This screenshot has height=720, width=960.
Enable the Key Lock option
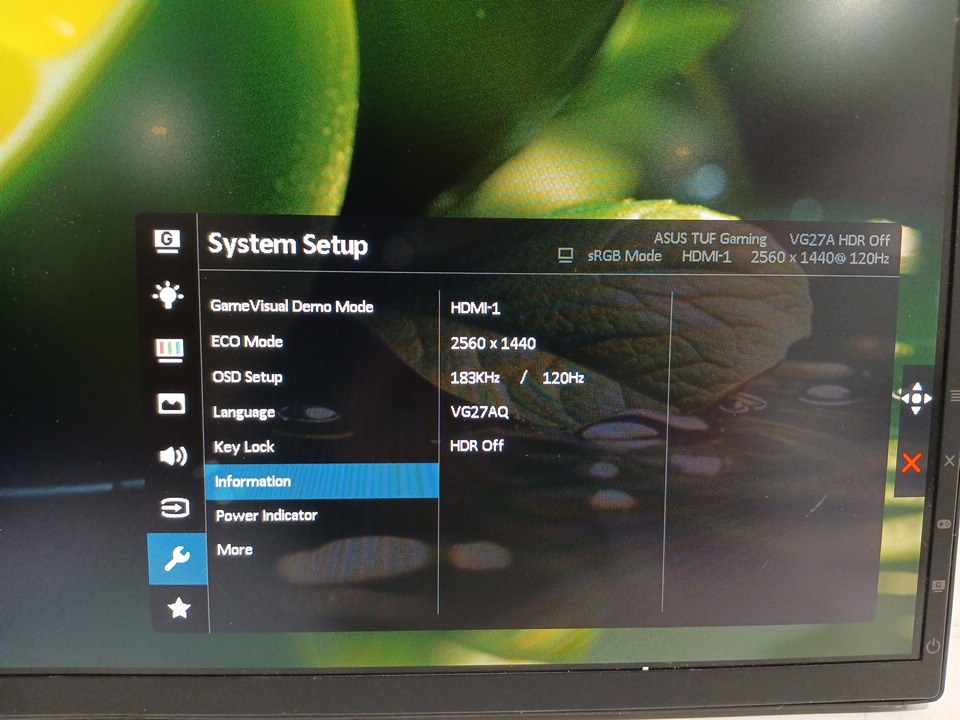pyautogui.click(x=244, y=447)
